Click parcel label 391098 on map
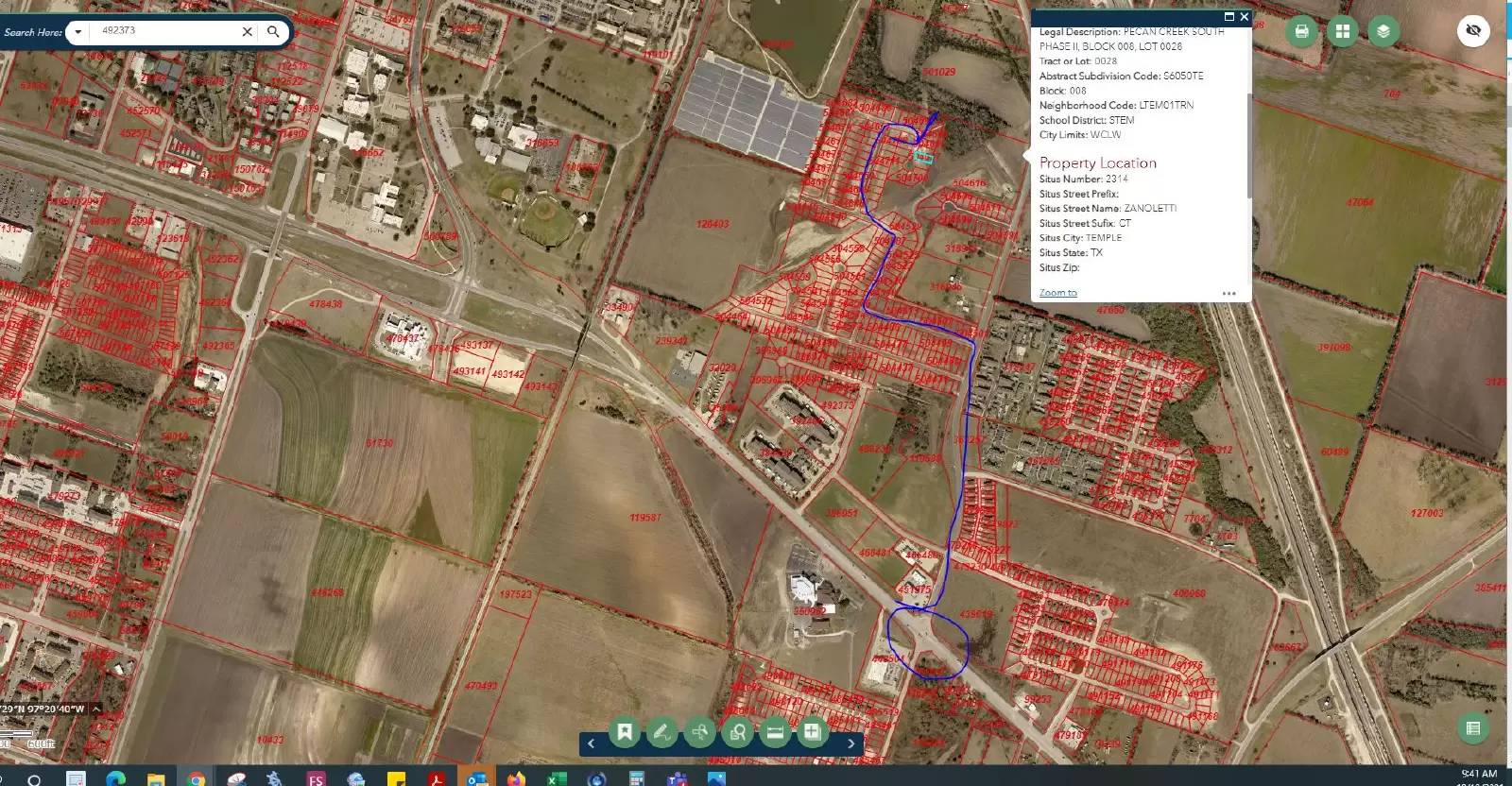Image resolution: width=1512 pixels, height=786 pixels. point(1332,348)
